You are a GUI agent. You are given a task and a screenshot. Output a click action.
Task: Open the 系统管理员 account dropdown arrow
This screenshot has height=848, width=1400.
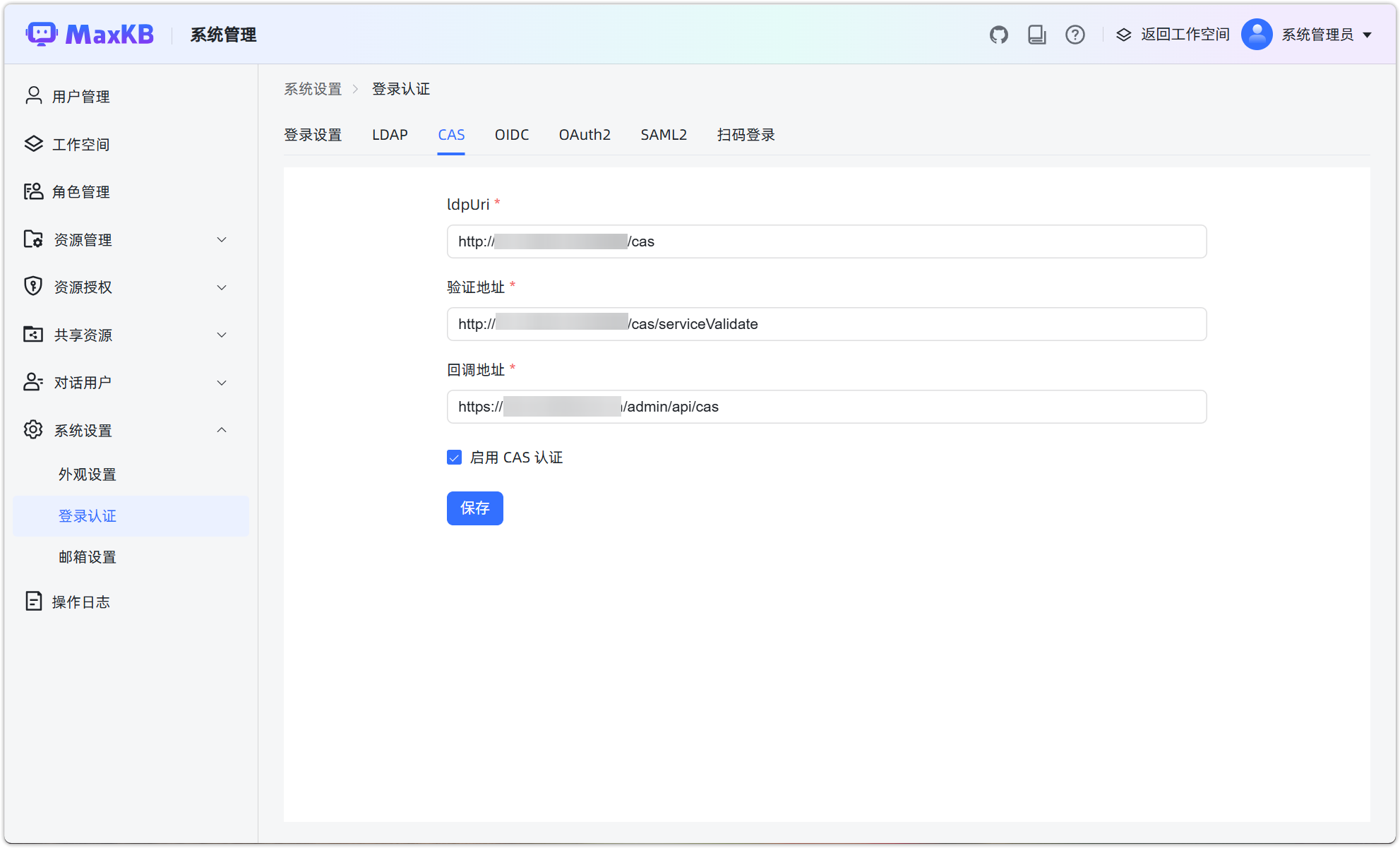pyautogui.click(x=1367, y=35)
